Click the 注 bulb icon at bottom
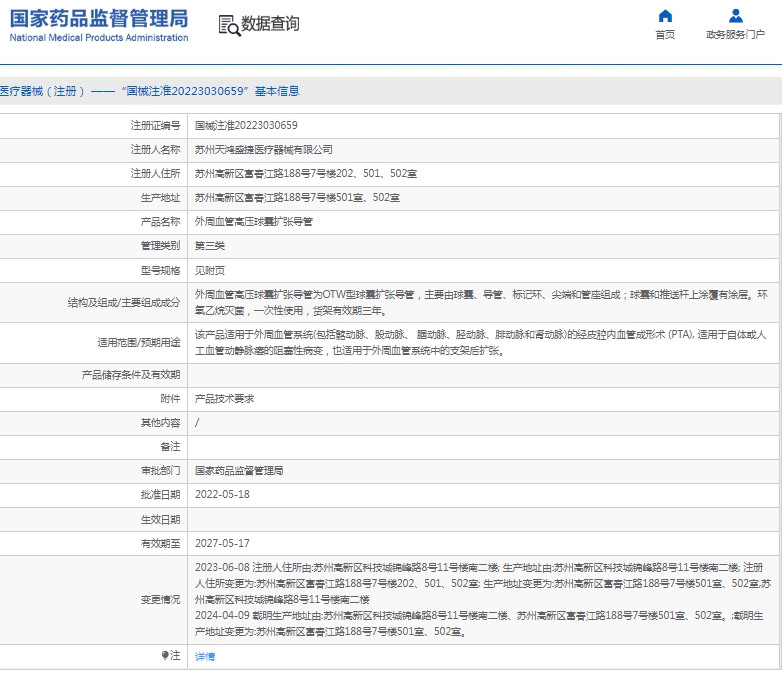 [165, 655]
